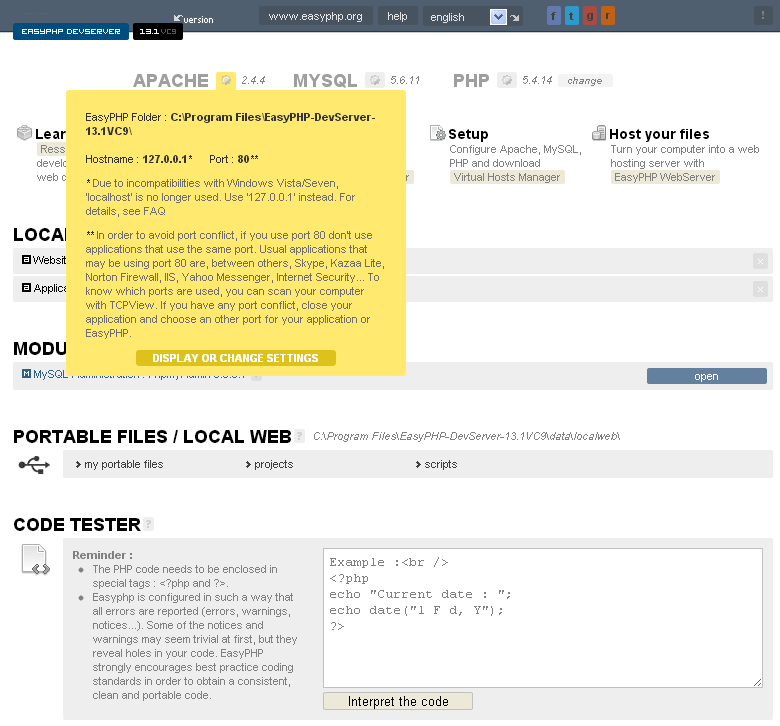The image size is (780, 726).
Task: Click the textarea resize handle corner
Action: (758, 683)
